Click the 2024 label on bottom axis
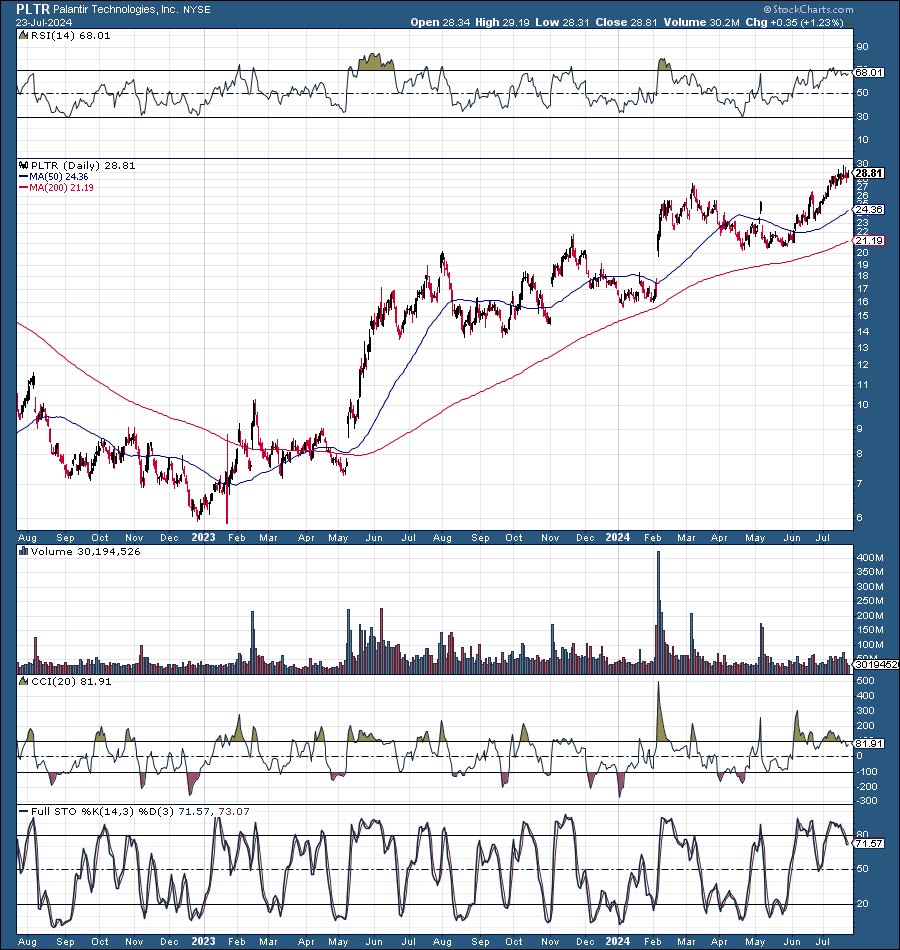 click(618, 942)
